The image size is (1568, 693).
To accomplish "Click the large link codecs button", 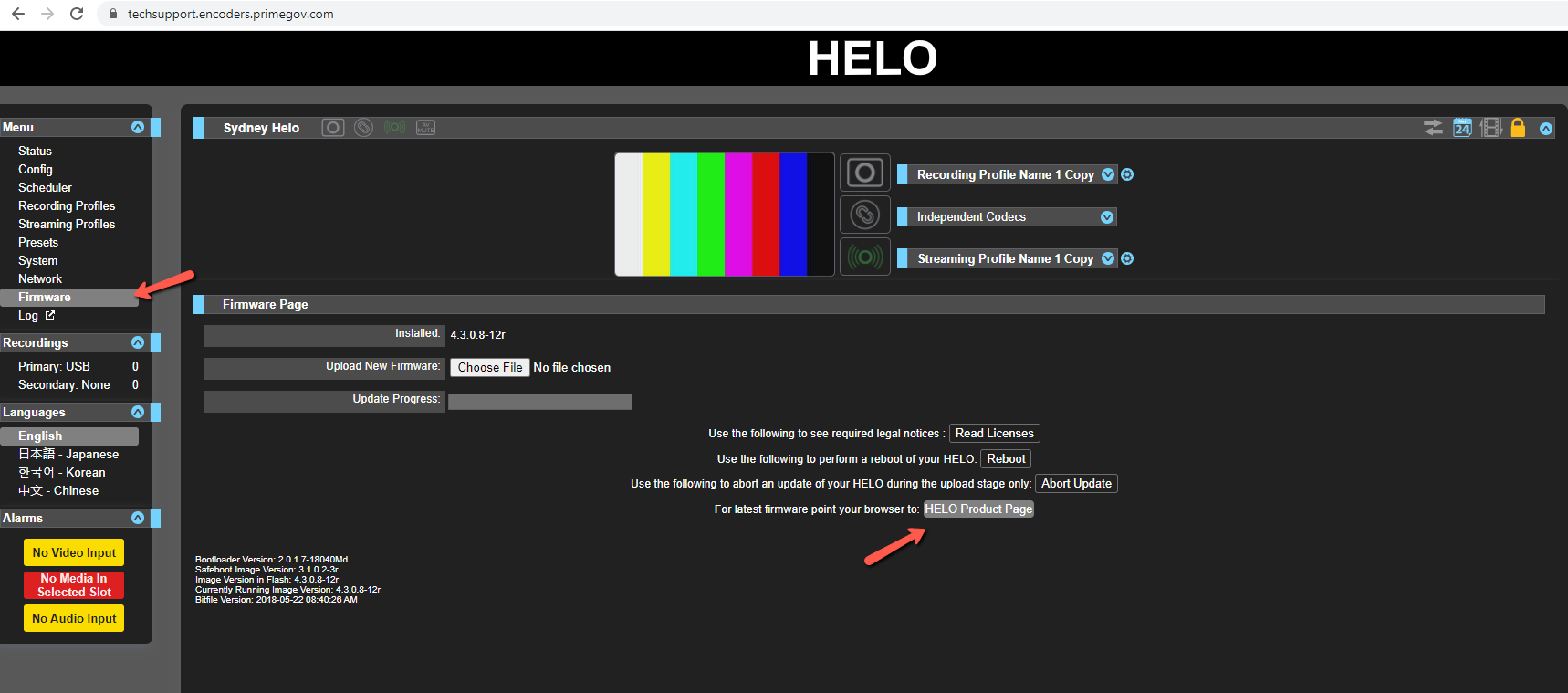I will 864,215.
